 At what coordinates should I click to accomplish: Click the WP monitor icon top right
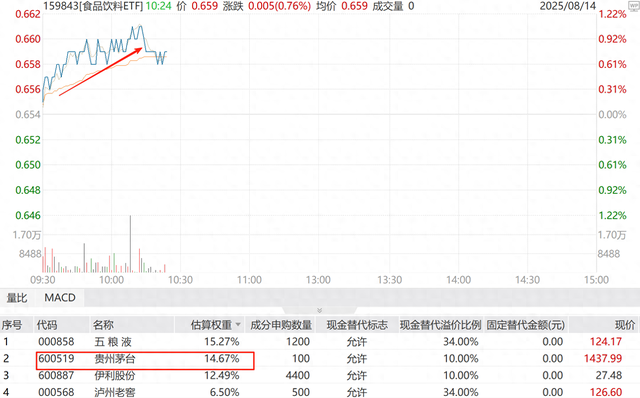[x=633, y=5]
